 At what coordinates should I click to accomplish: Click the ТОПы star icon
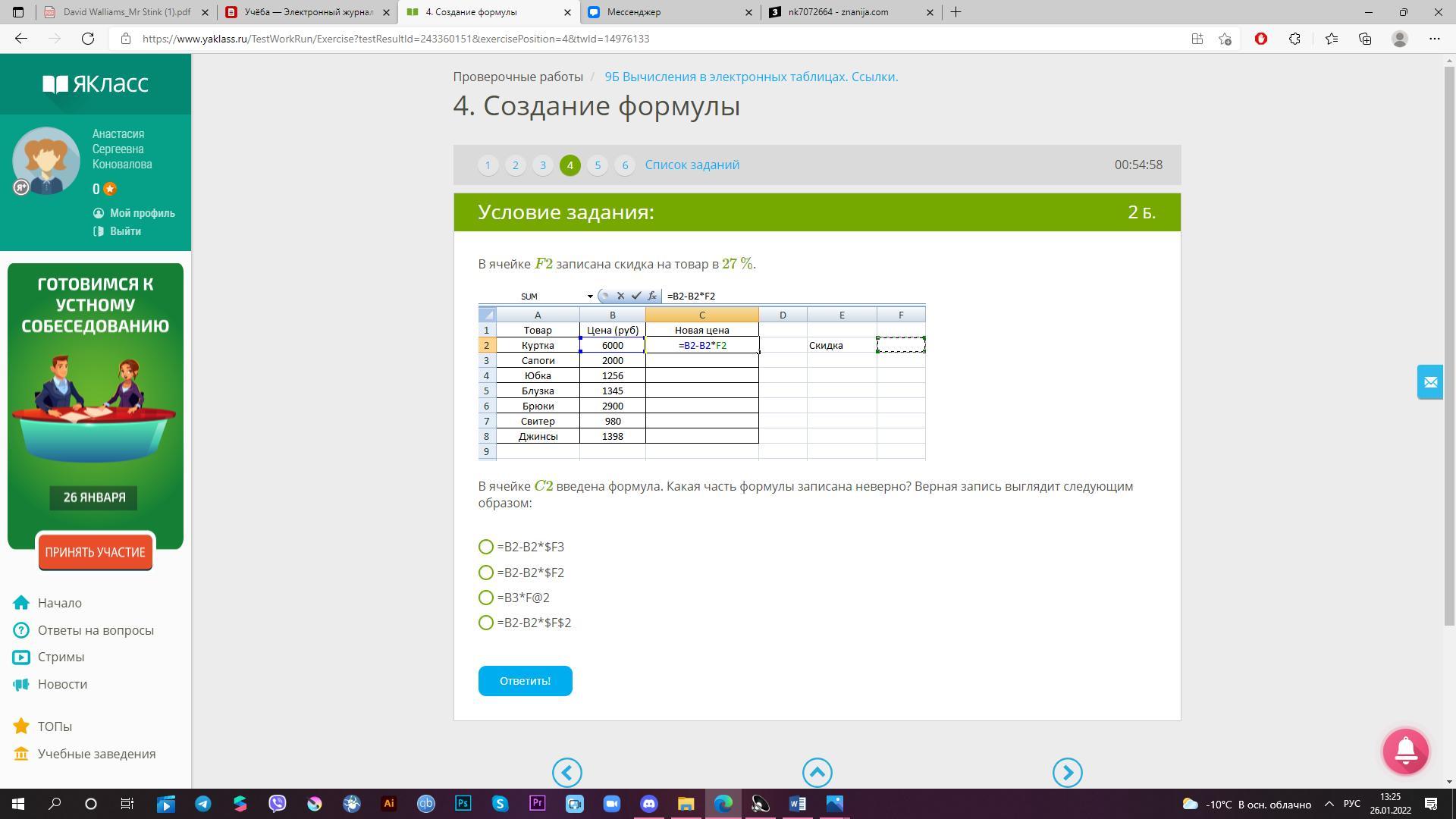tap(21, 726)
